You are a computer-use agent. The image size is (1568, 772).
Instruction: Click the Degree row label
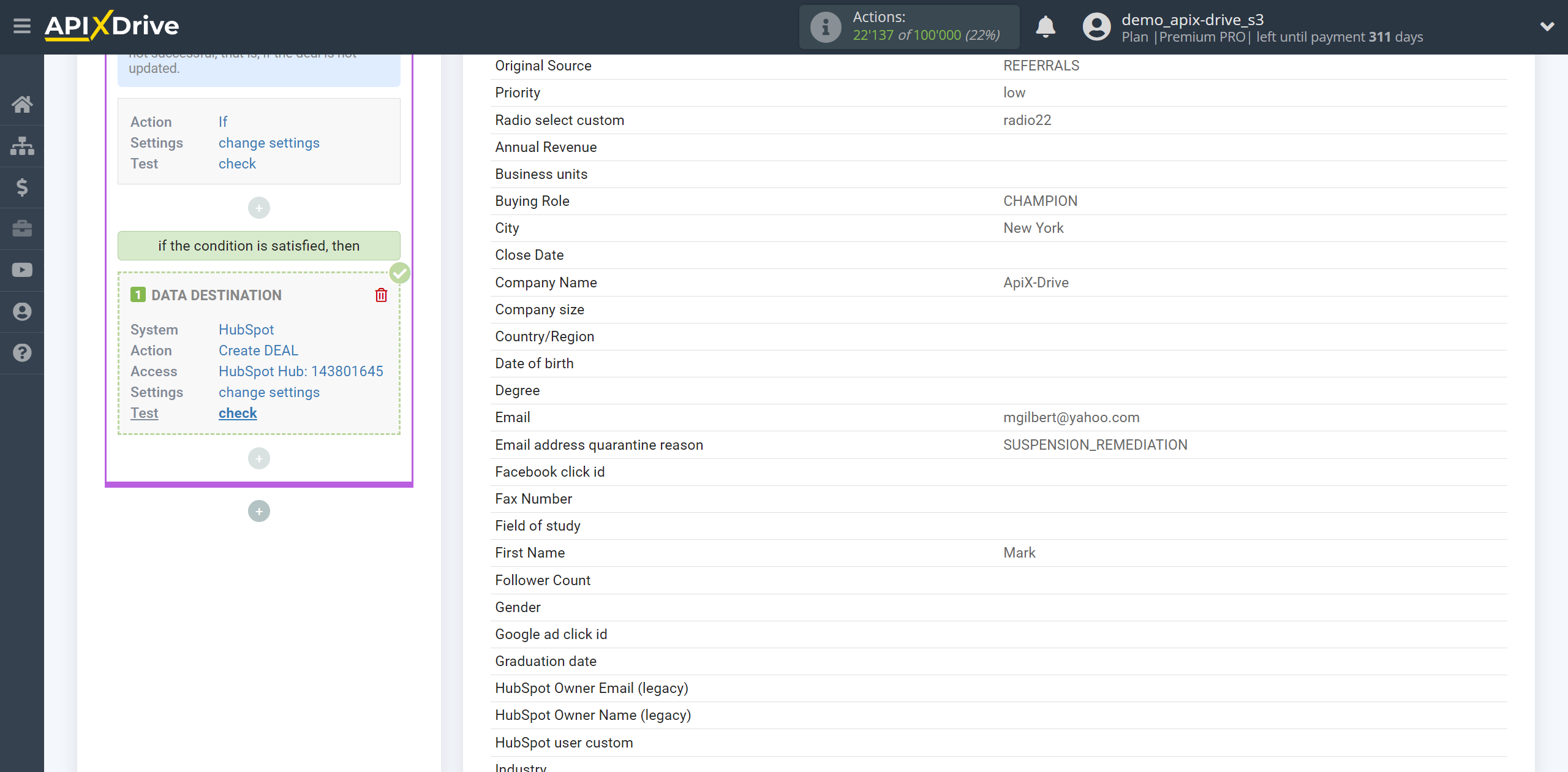pyautogui.click(x=517, y=390)
